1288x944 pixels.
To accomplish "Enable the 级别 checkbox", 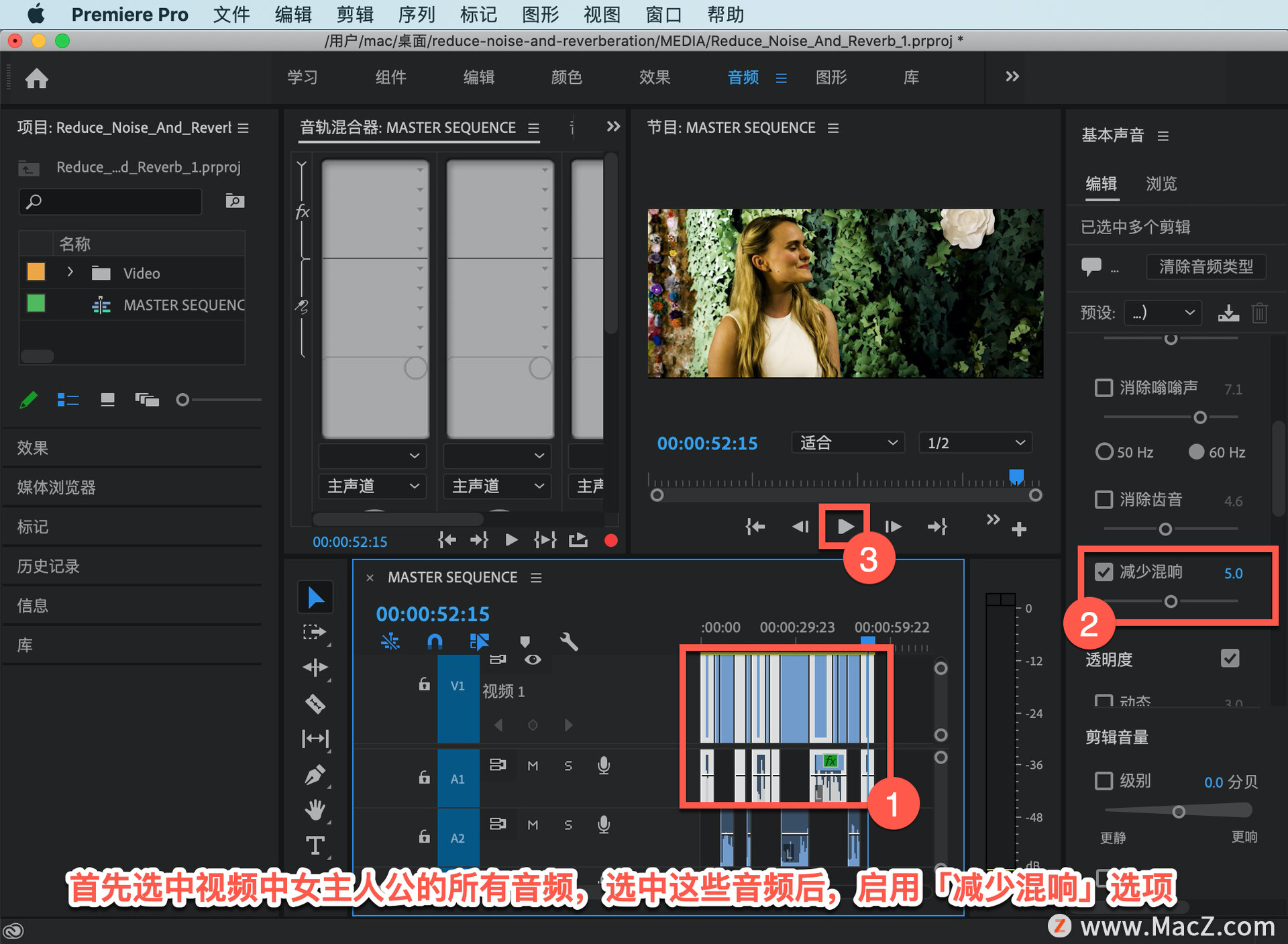I will [x=1104, y=781].
